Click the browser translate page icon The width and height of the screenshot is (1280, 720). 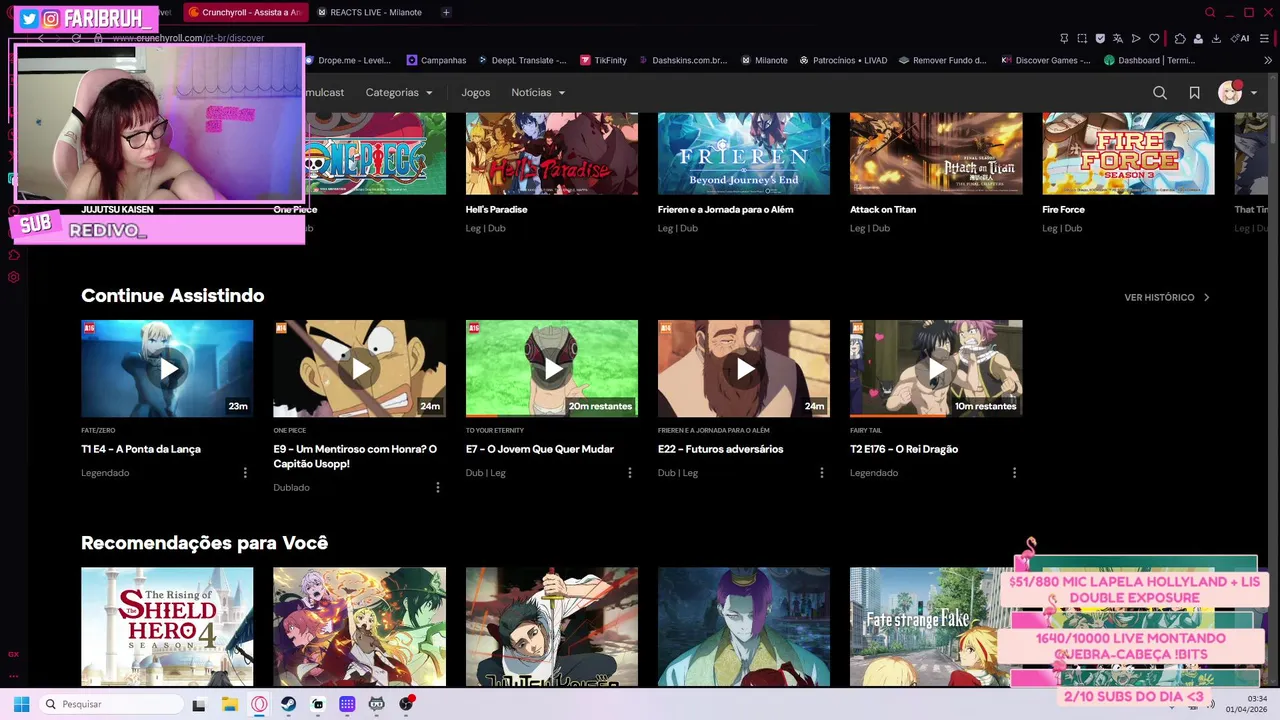click(x=1118, y=38)
